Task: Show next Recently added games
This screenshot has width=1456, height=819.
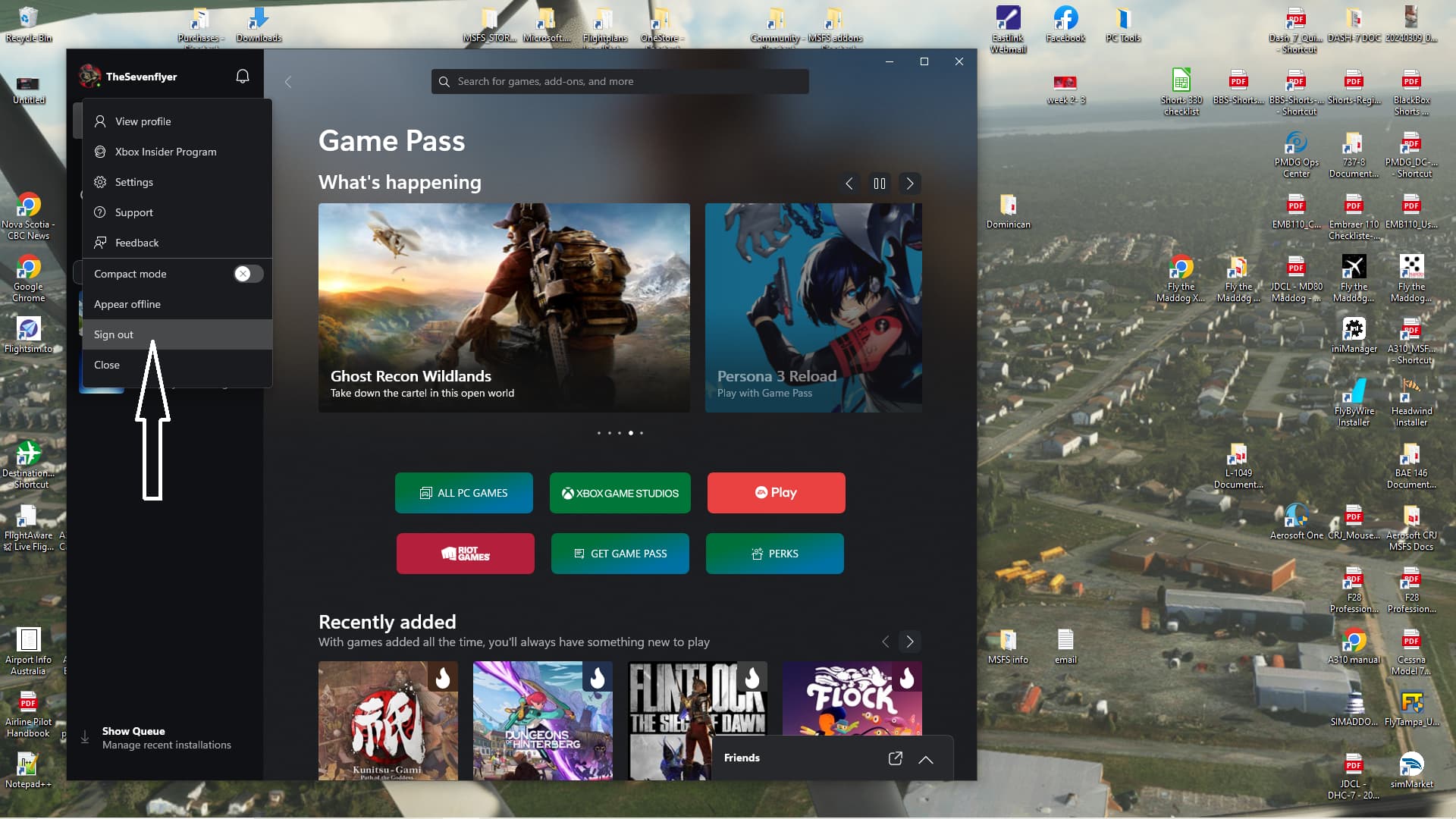Action: (910, 642)
